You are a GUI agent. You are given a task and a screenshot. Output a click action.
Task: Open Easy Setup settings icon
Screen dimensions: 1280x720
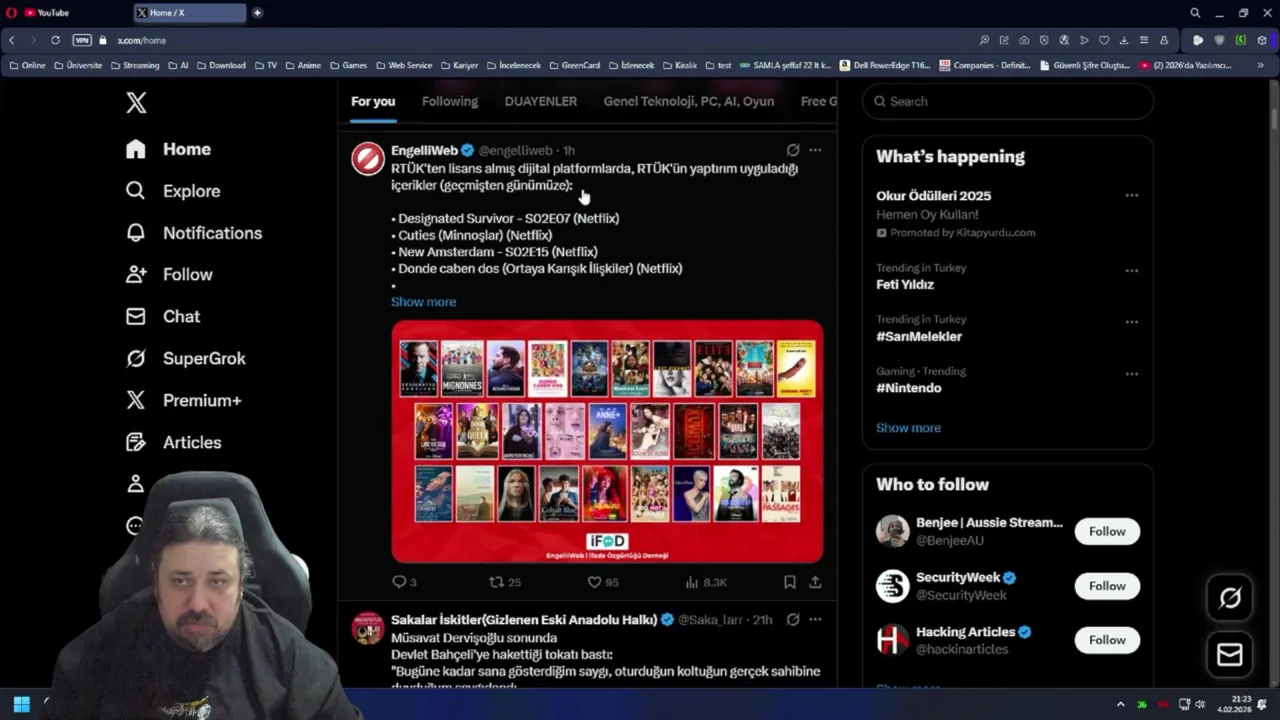coord(1144,40)
